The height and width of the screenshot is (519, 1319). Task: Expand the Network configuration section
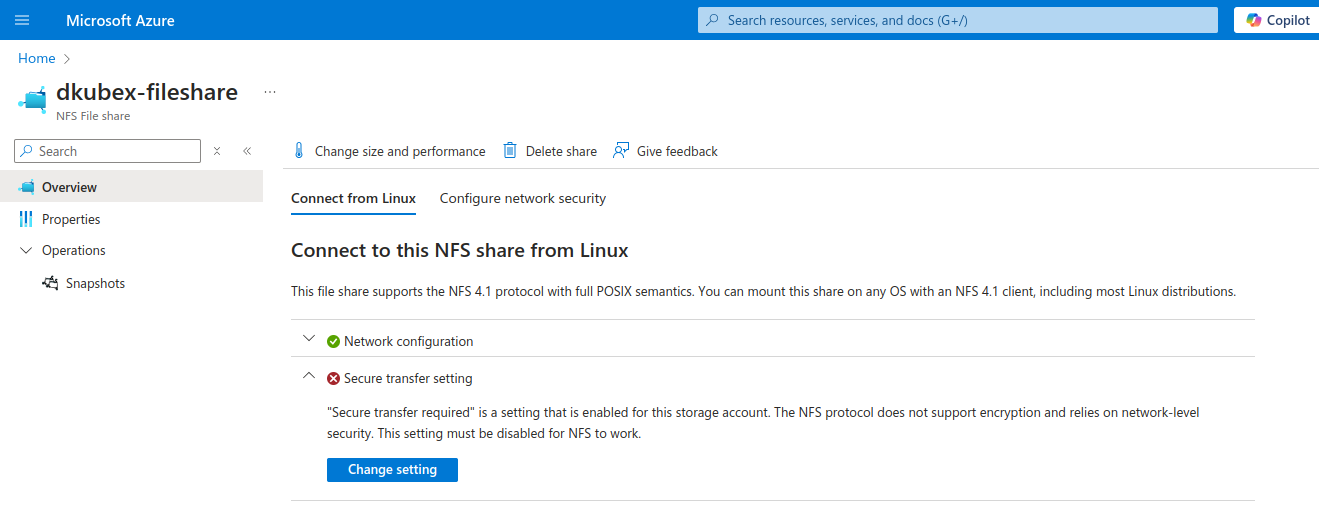[309, 340]
